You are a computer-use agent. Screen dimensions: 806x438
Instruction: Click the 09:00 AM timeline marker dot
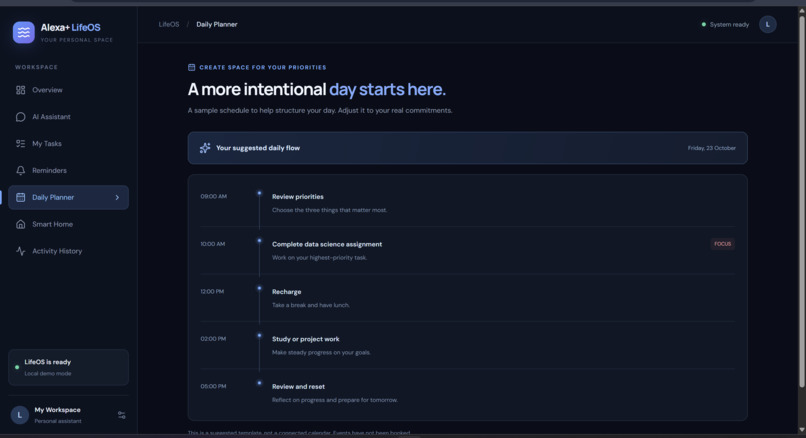point(259,193)
